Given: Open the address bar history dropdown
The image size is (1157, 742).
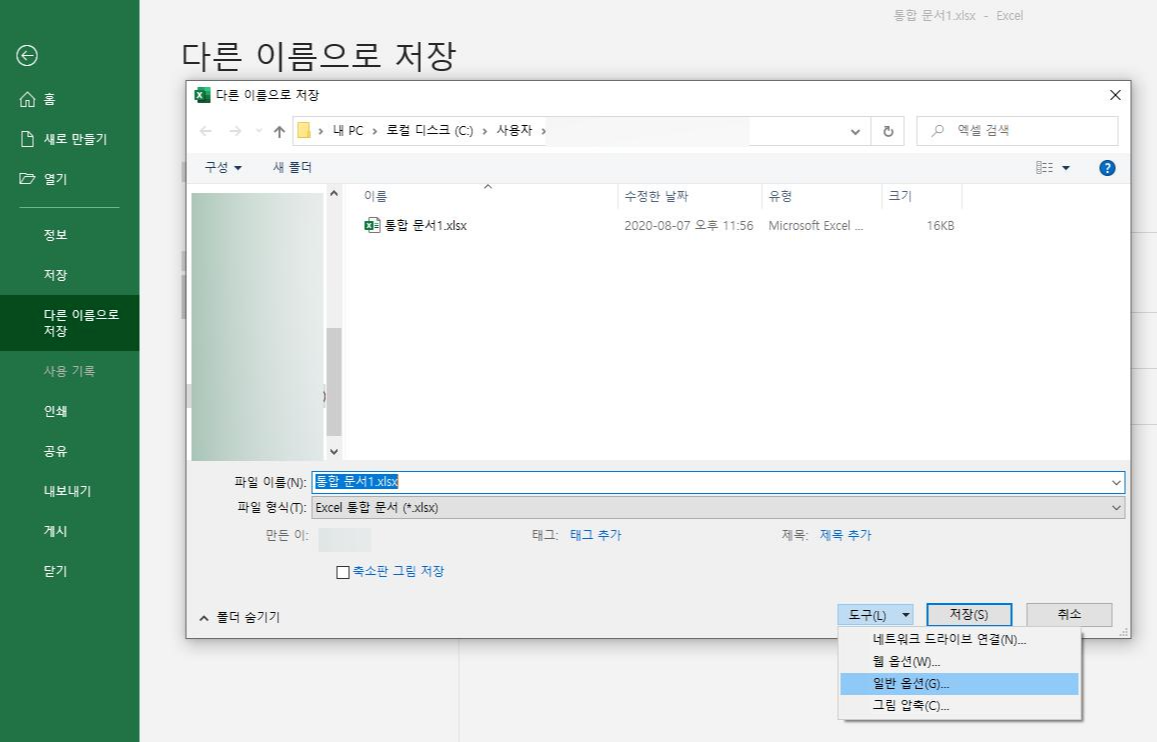Looking at the screenshot, I should coord(855,131).
